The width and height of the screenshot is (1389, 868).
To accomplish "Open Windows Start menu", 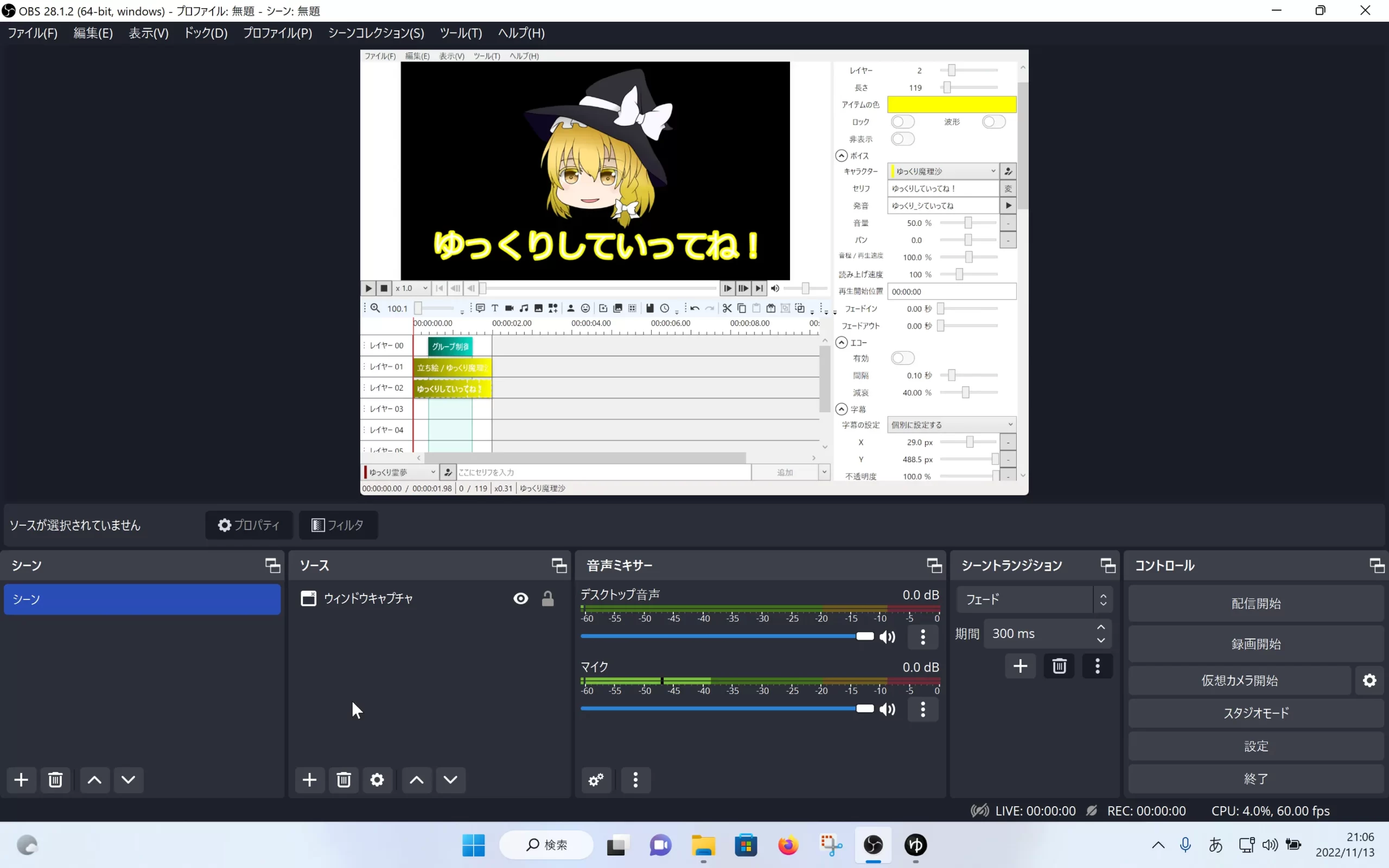I will 474,845.
